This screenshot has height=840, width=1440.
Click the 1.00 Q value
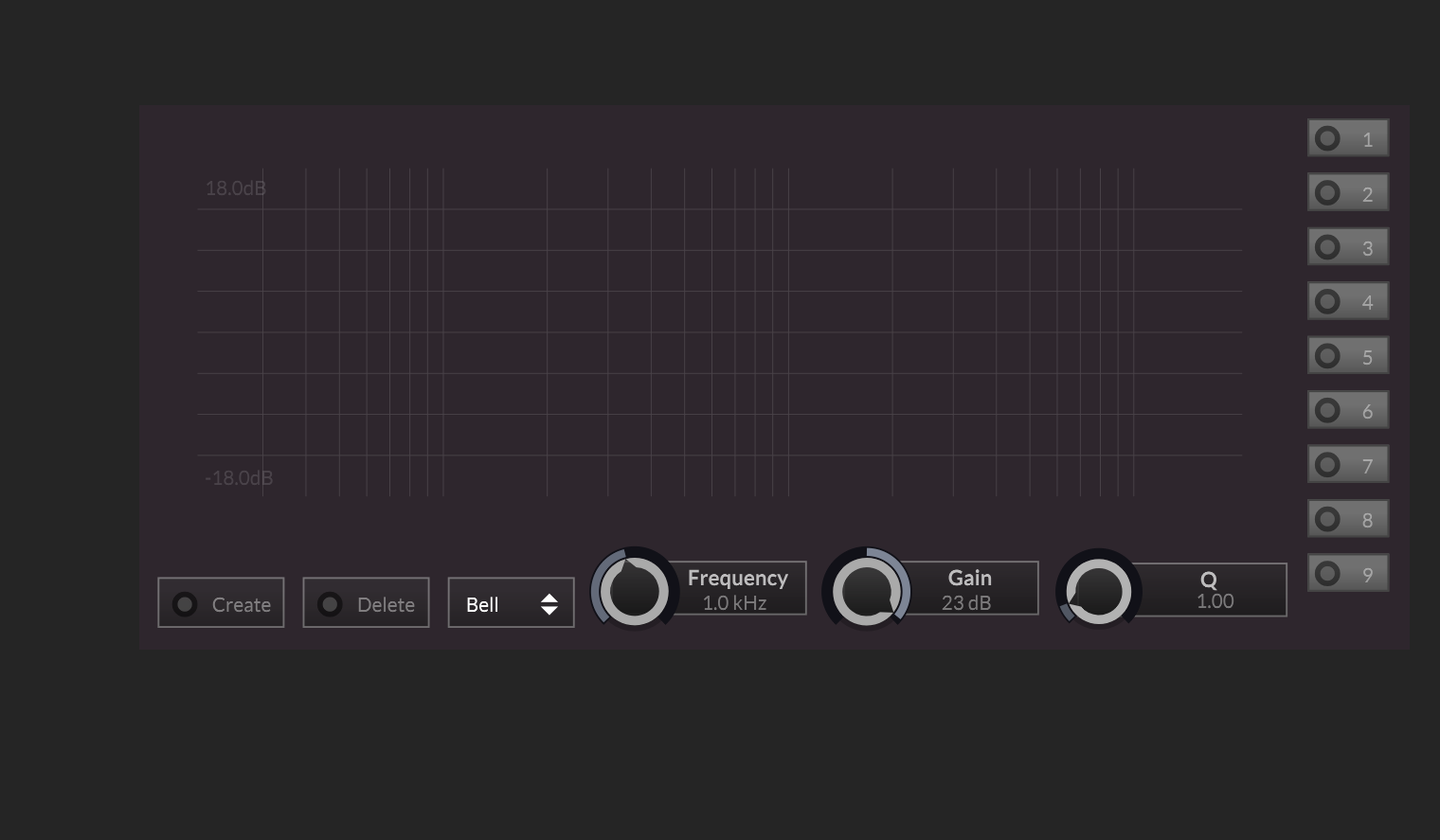pos(1215,601)
